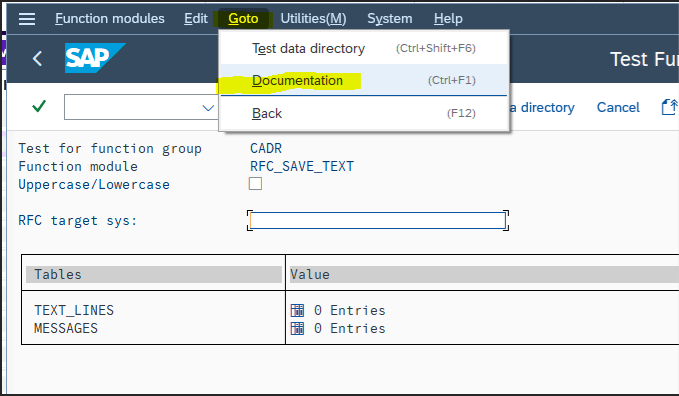Click the green checkmark Enter icon
The height and width of the screenshot is (396, 679).
click(39, 106)
